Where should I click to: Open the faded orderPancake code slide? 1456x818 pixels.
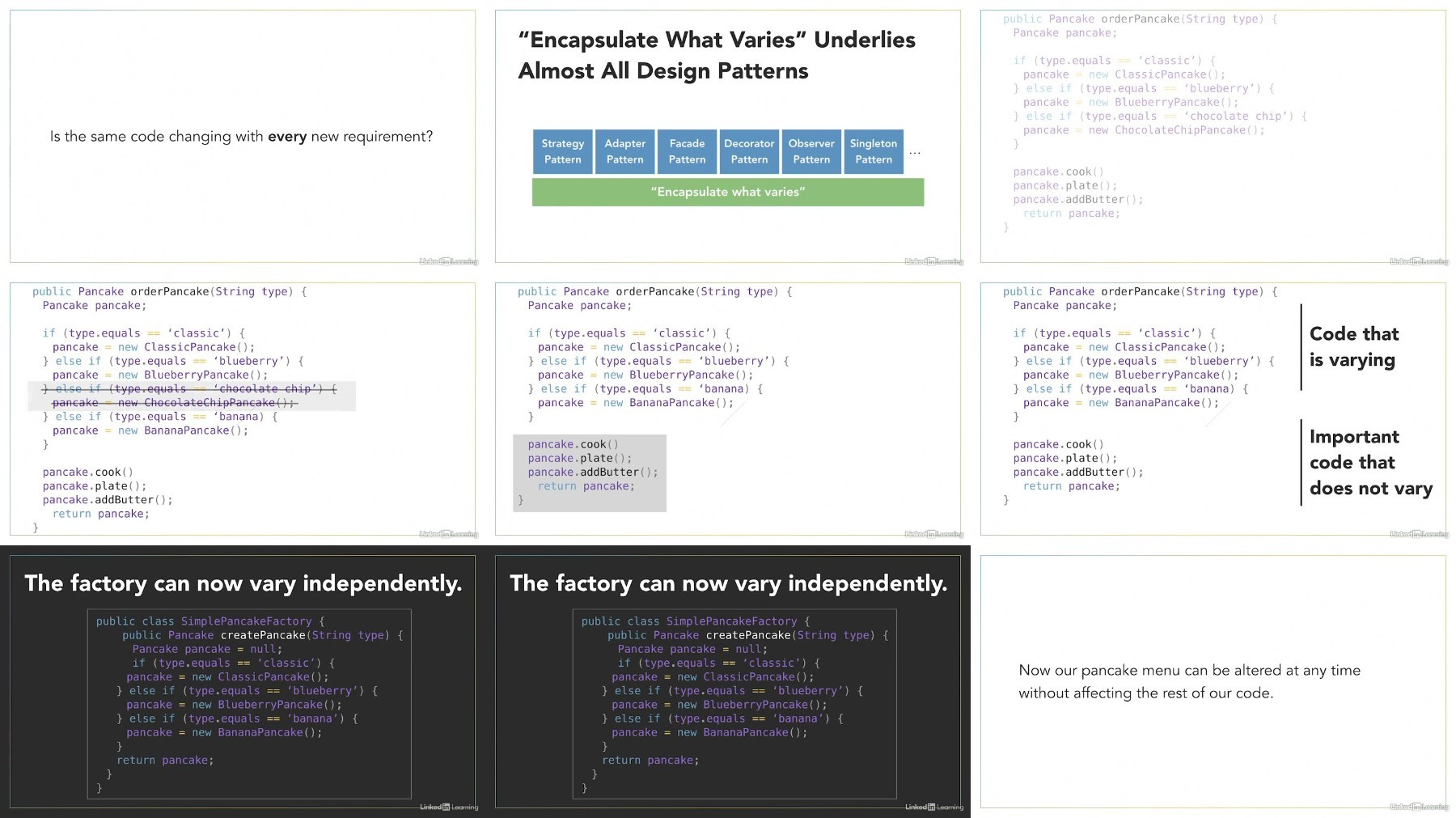pos(1213,136)
